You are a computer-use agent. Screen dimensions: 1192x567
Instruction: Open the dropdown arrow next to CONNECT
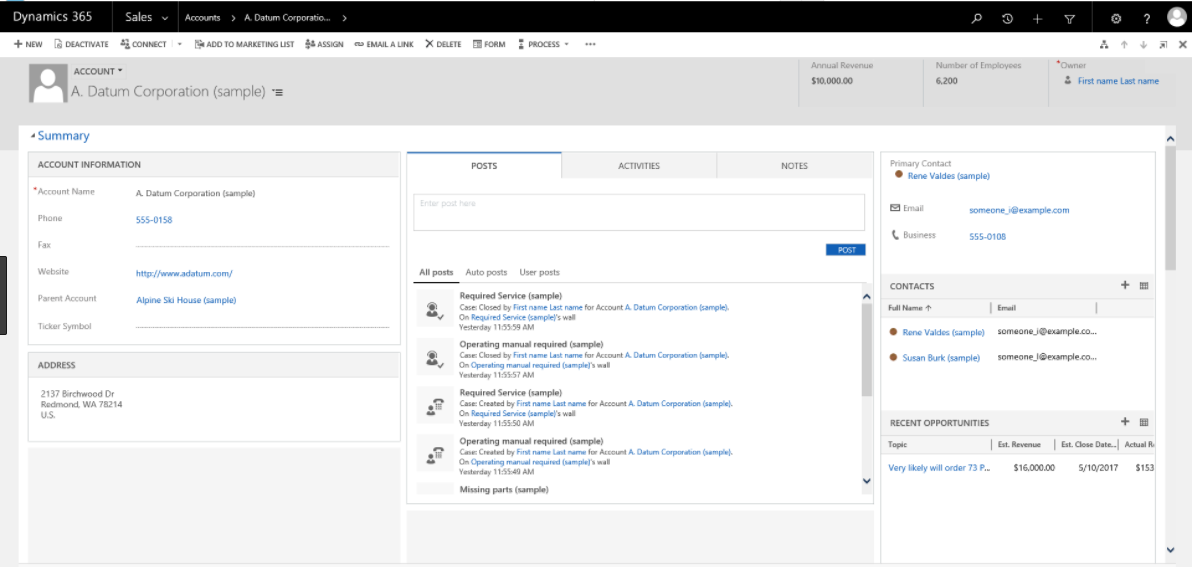(179, 44)
